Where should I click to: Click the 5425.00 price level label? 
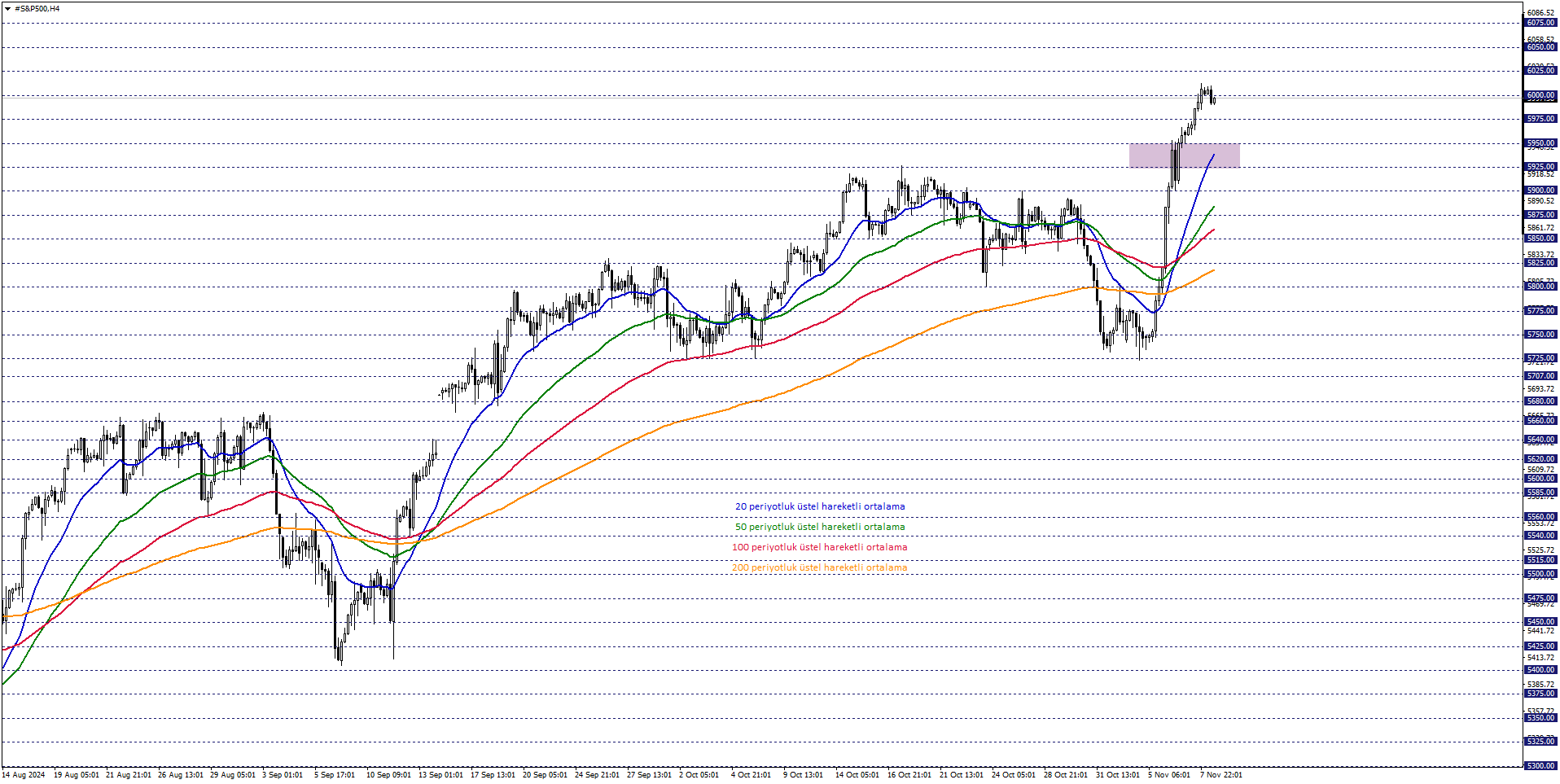1540,646
